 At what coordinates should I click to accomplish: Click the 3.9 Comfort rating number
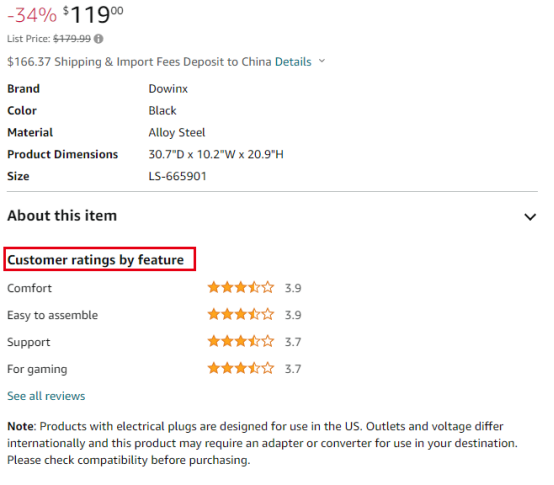pos(293,288)
